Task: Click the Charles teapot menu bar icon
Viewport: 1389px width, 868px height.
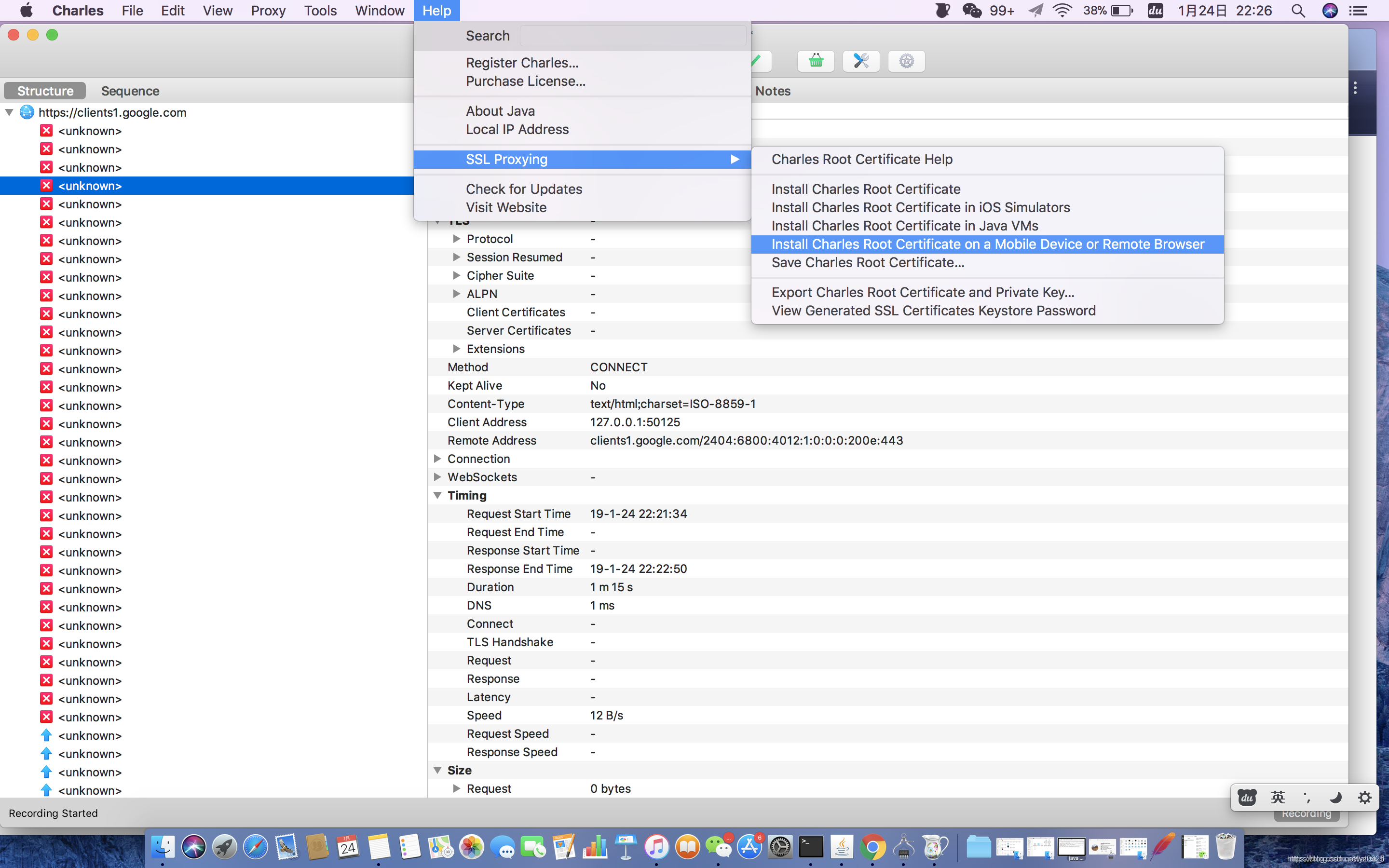Action: tap(942, 10)
